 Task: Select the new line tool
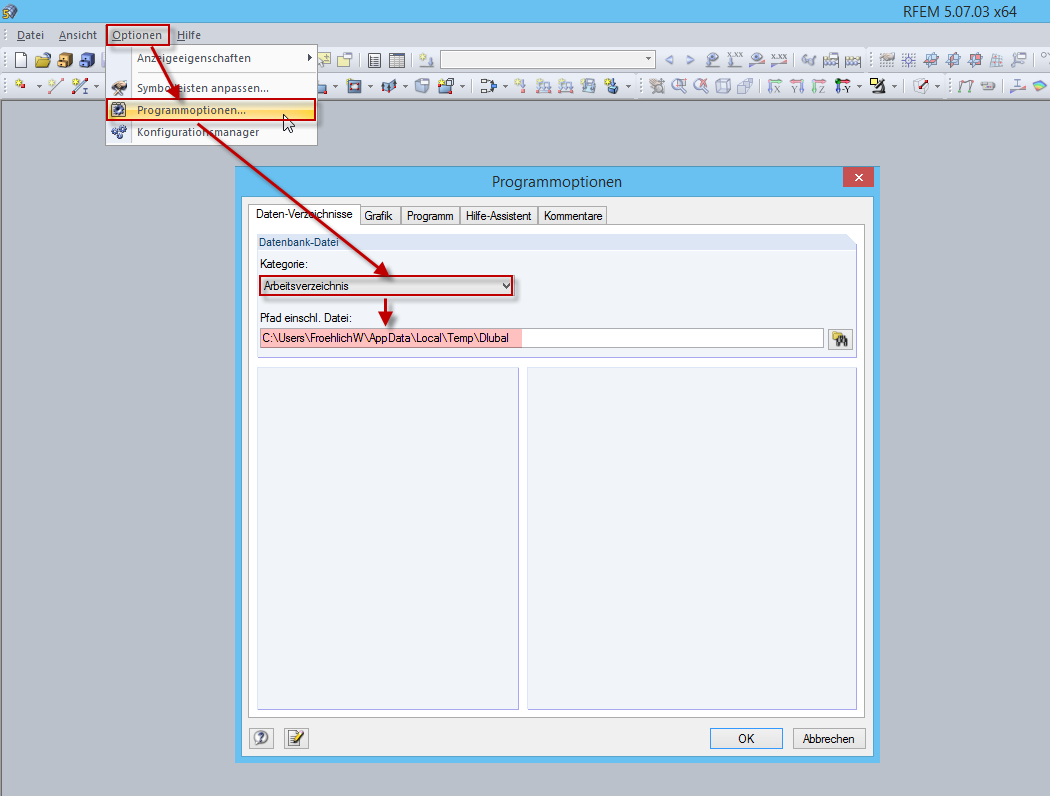click(x=56, y=86)
